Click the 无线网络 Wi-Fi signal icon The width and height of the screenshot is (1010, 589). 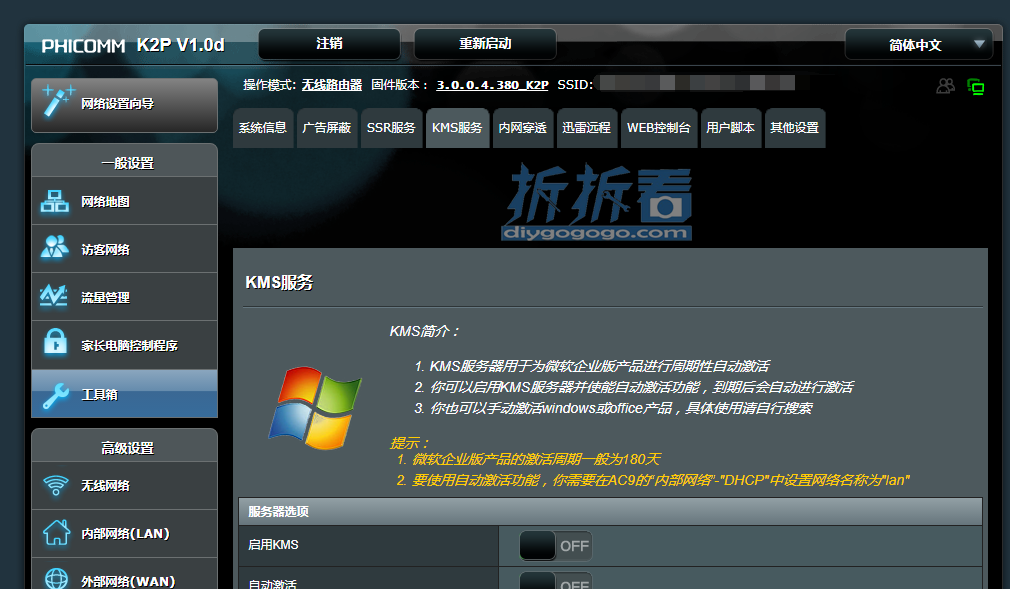click(x=56, y=485)
